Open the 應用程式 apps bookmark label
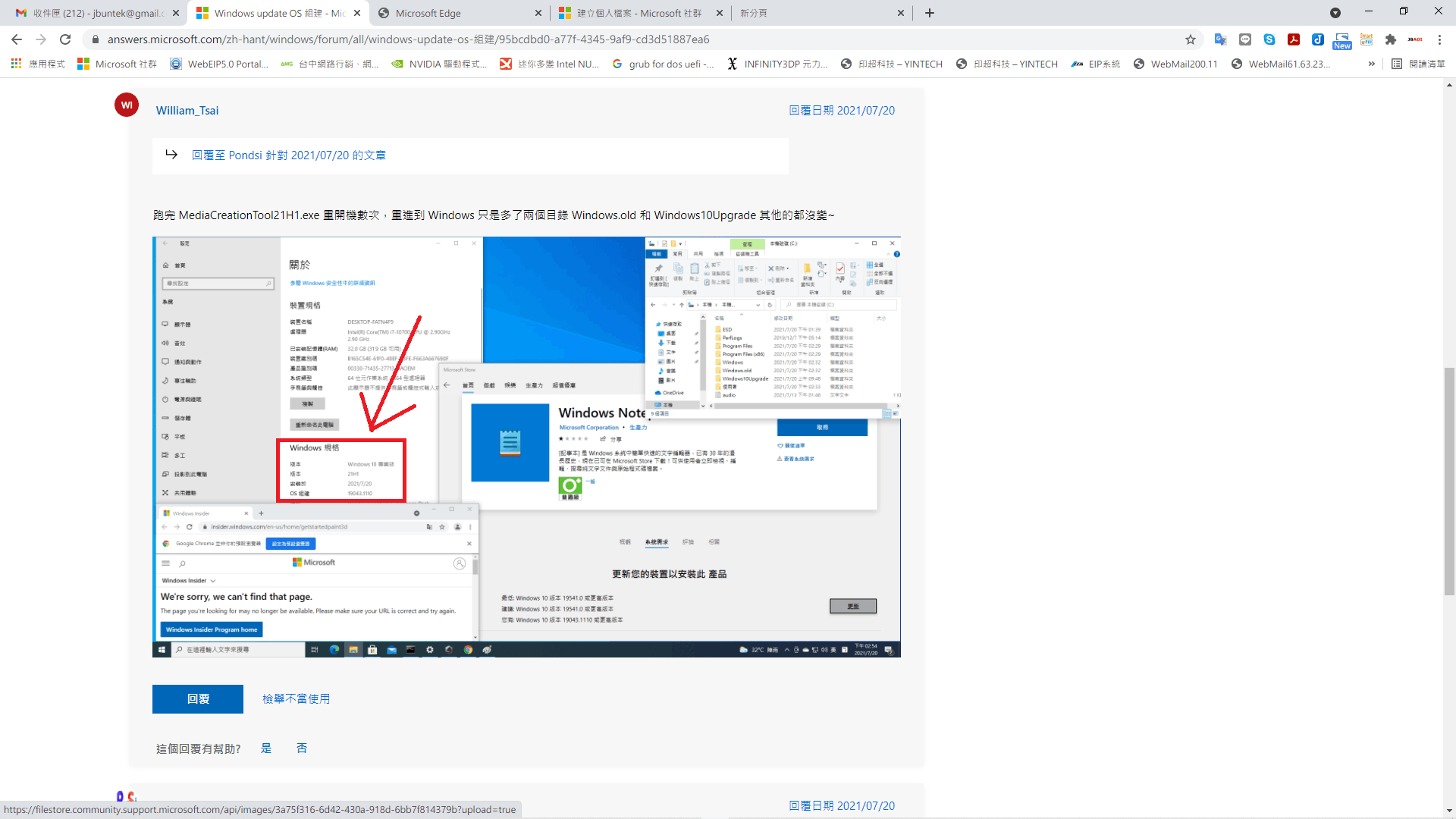 46,64
